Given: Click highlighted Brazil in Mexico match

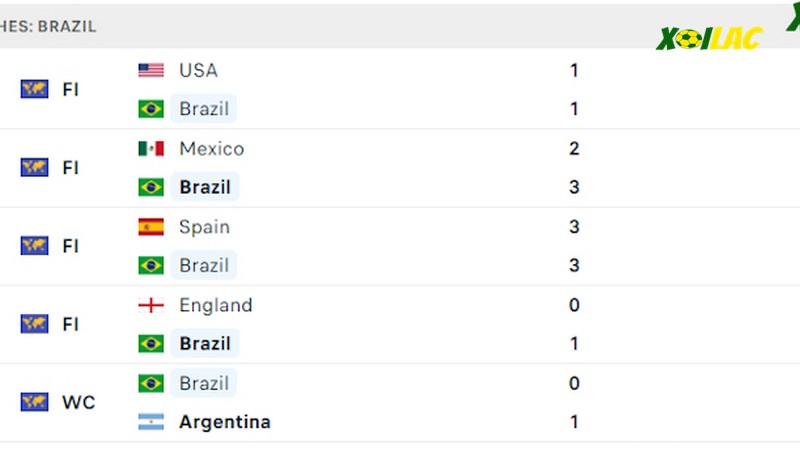Looking at the screenshot, I should tap(205, 187).
